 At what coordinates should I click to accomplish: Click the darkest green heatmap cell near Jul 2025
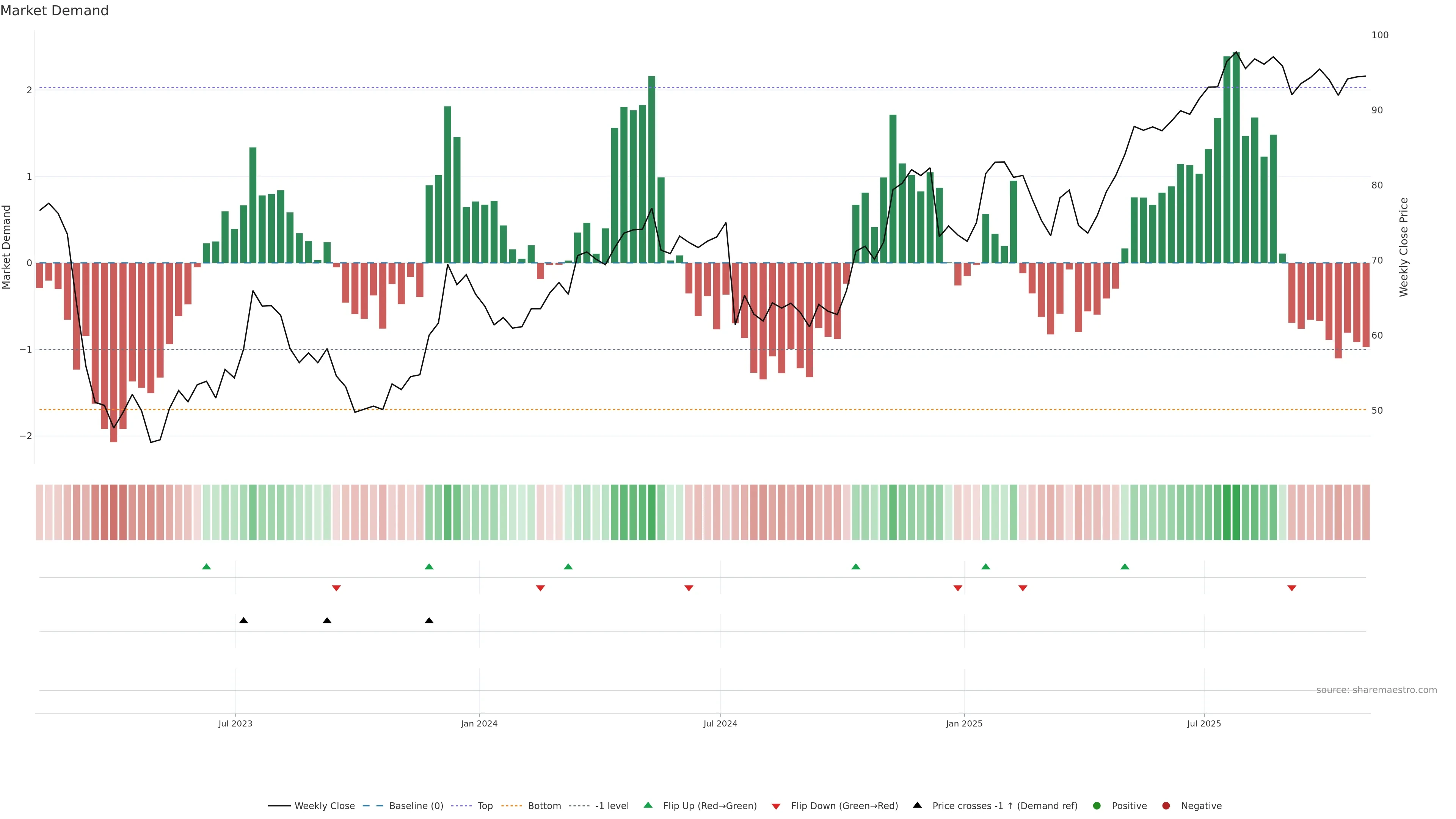tap(1236, 512)
